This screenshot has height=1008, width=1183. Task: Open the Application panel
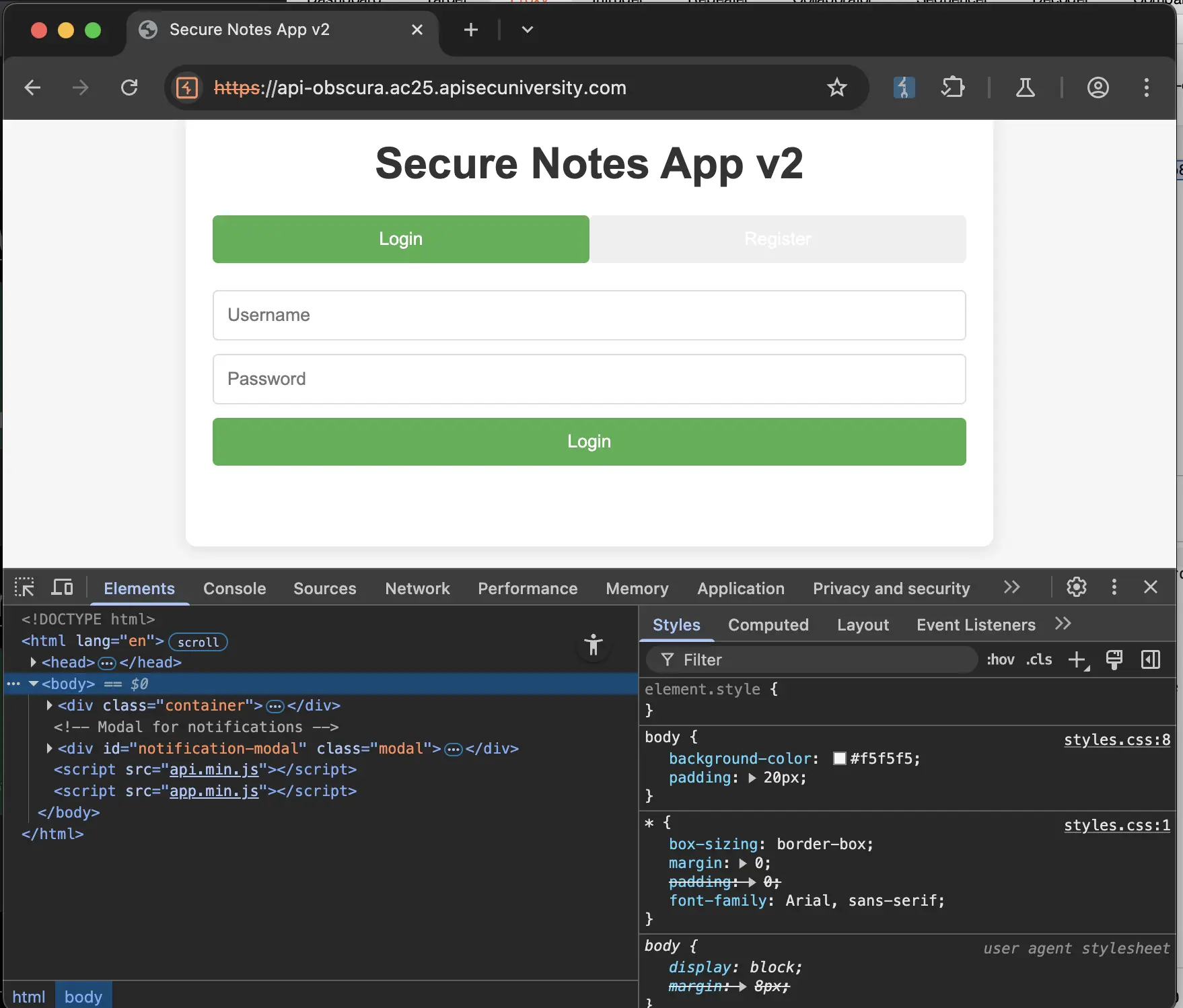[x=741, y=588]
